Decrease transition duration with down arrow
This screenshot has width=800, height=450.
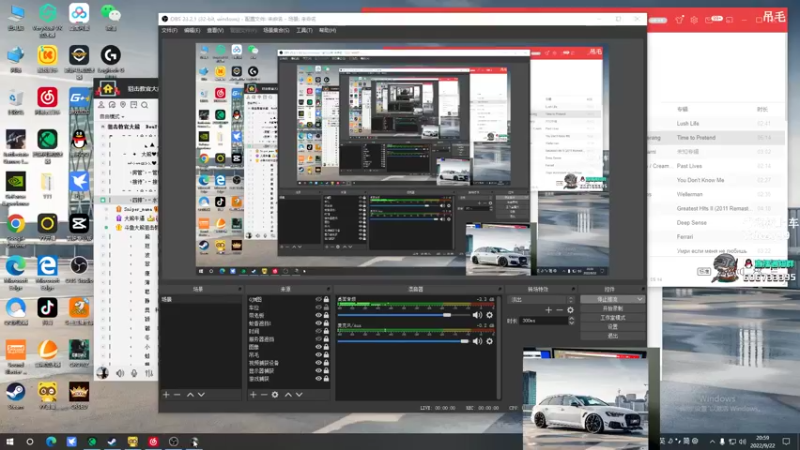571,323
